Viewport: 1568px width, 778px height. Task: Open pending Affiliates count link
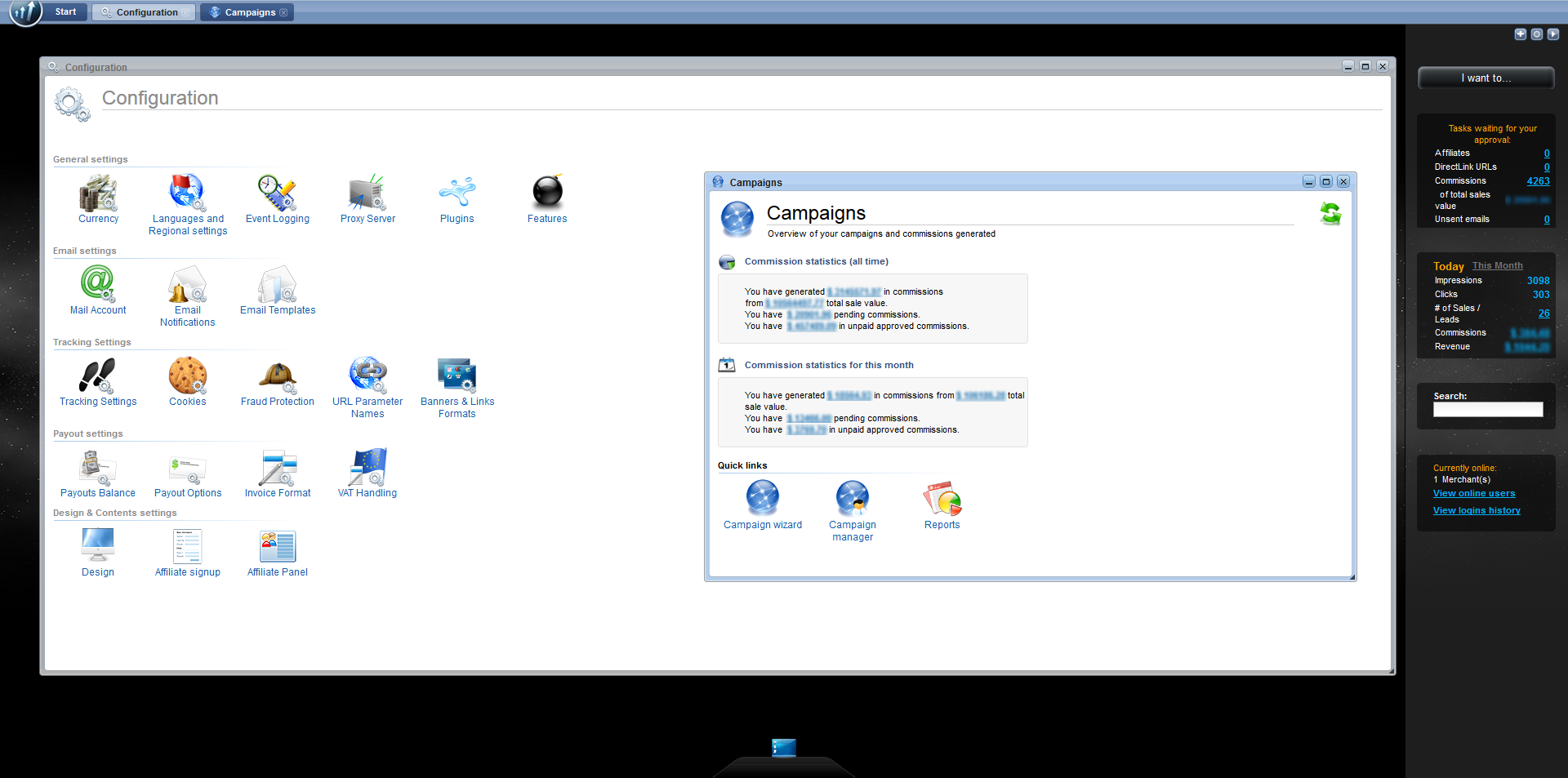[x=1546, y=153]
